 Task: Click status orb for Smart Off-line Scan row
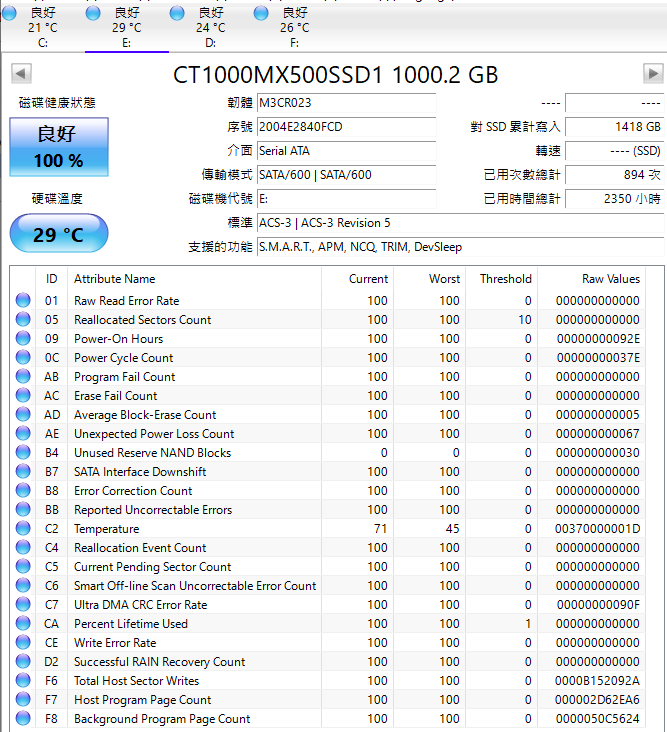(23, 585)
